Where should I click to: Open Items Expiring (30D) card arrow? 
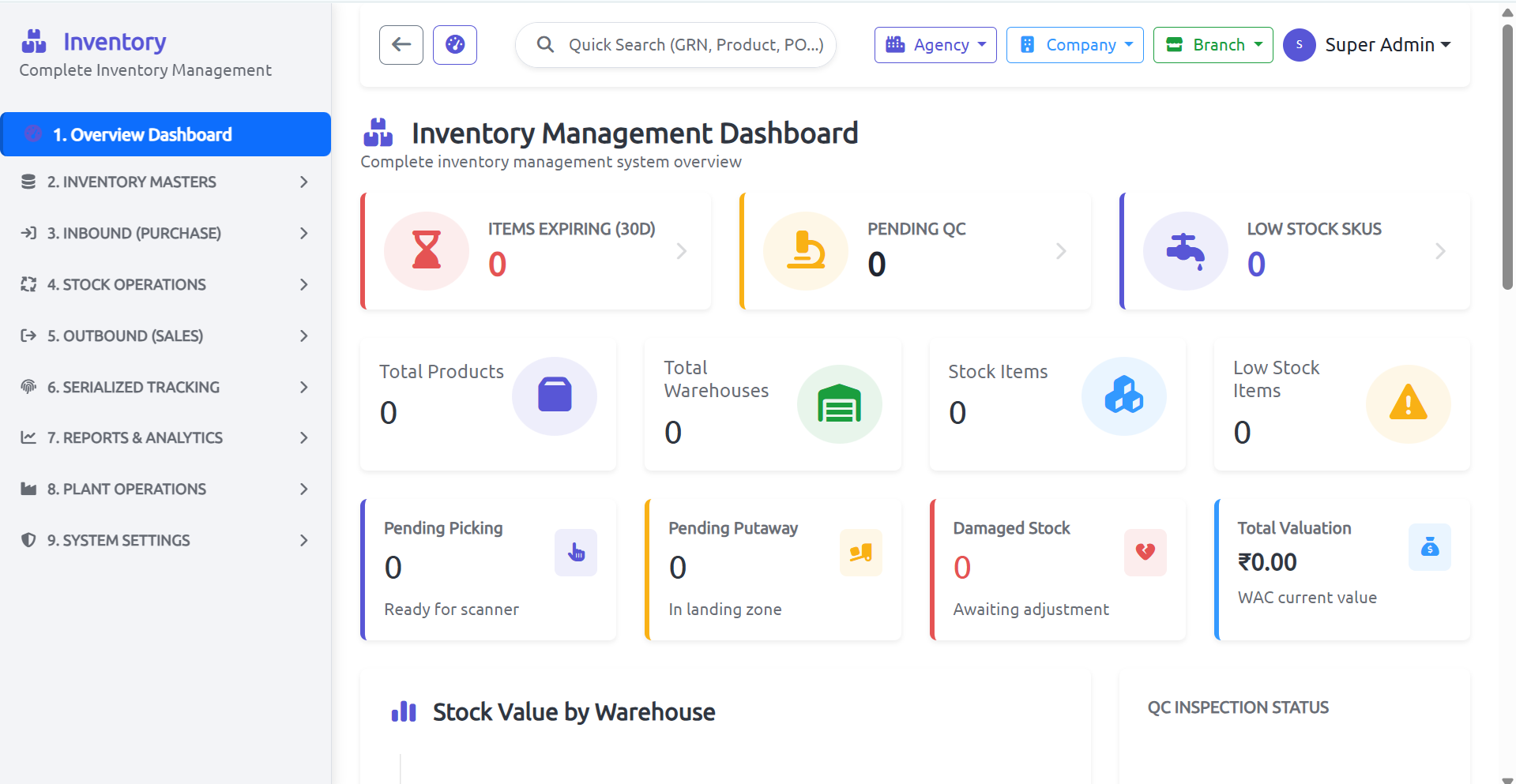pyautogui.click(x=682, y=251)
